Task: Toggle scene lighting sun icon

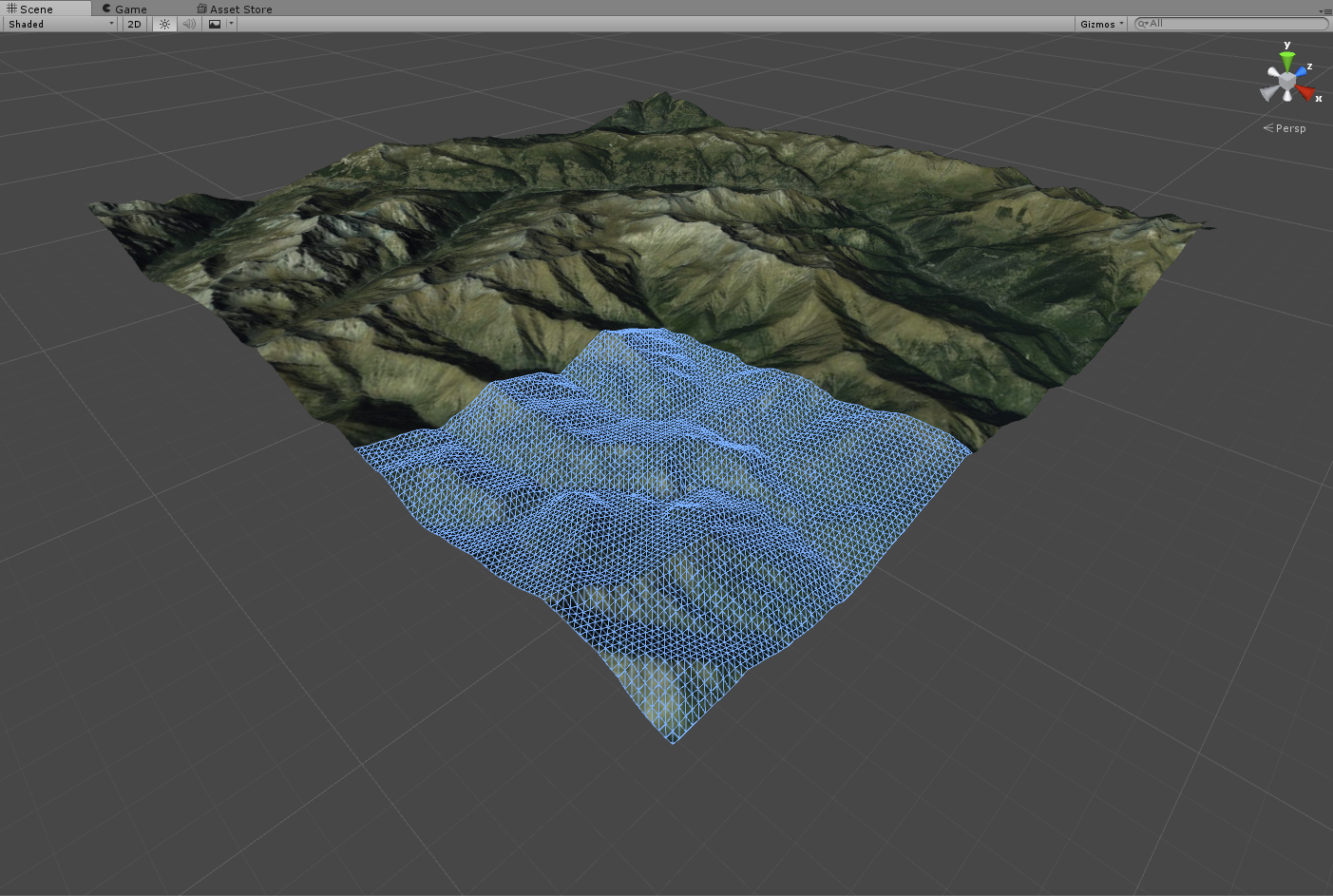Action: (165, 24)
